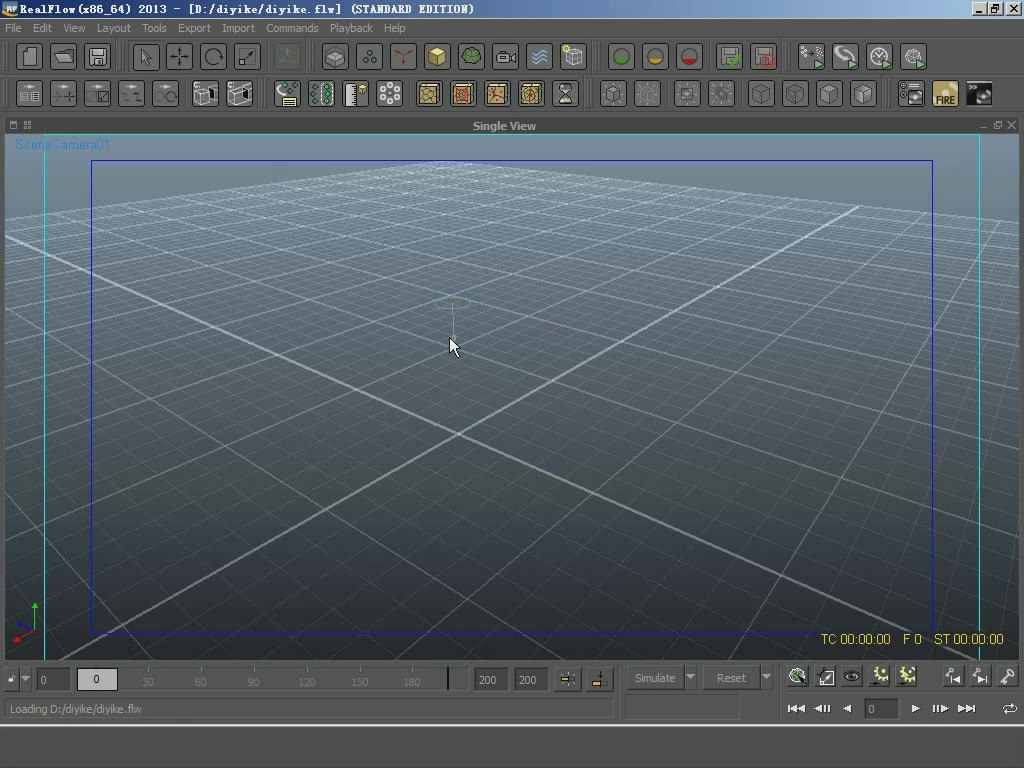Image resolution: width=1024 pixels, height=768 pixels.
Task: Activate the Rotate tool
Action: point(213,57)
